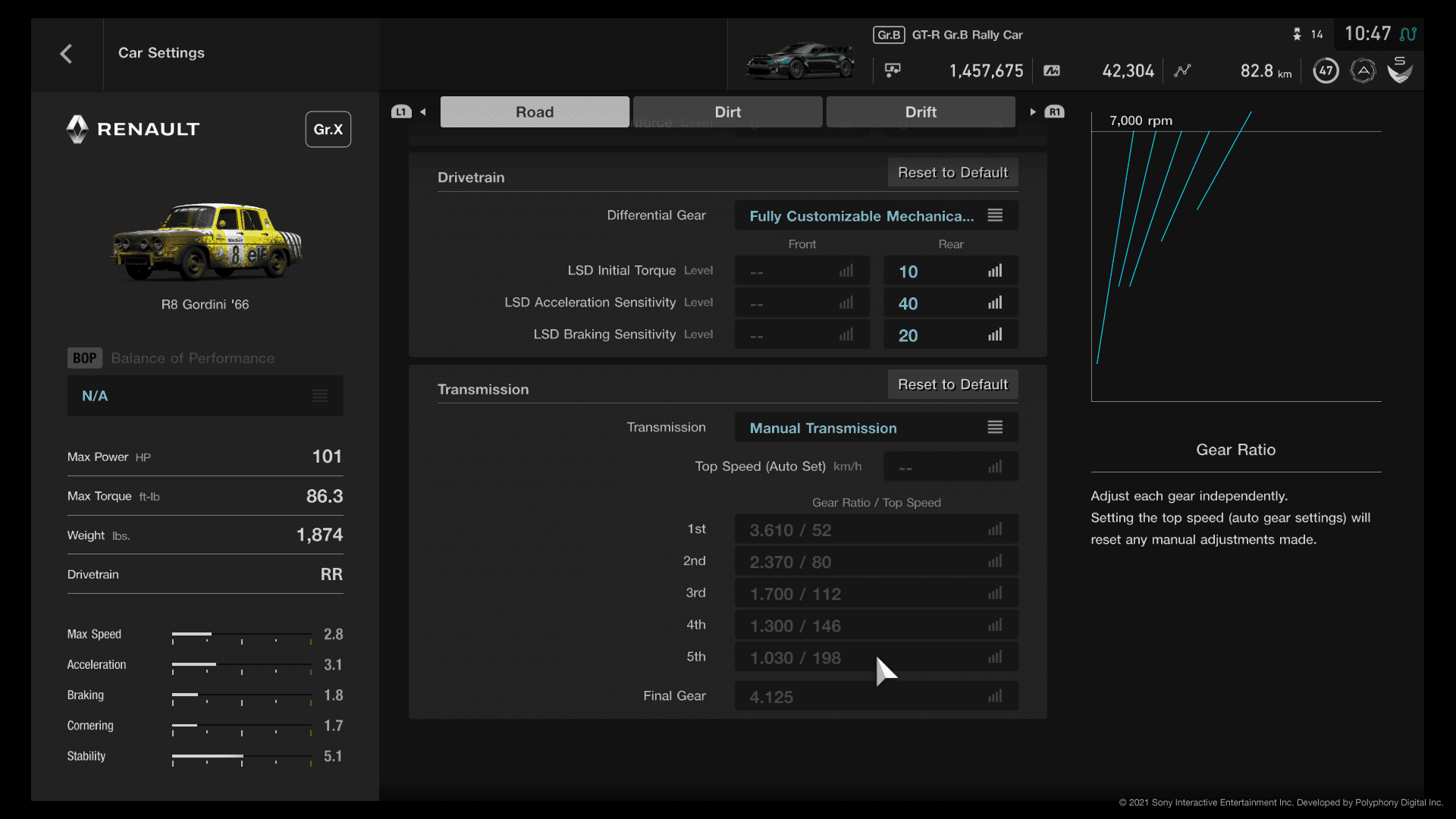1456x819 pixels.
Task: Select front LSD Acceleration Sensitivity field
Action: click(x=802, y=303)
